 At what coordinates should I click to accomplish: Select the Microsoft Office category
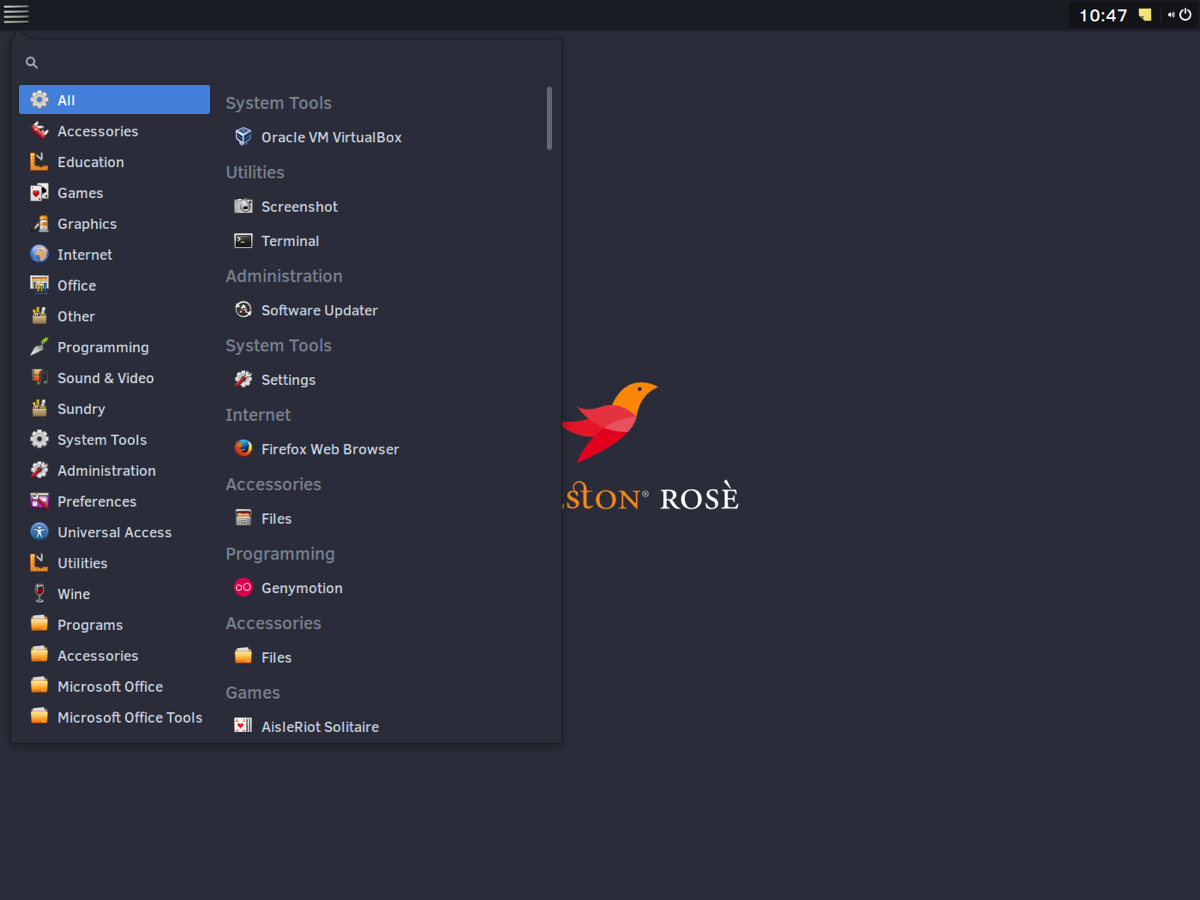(114, 687)
